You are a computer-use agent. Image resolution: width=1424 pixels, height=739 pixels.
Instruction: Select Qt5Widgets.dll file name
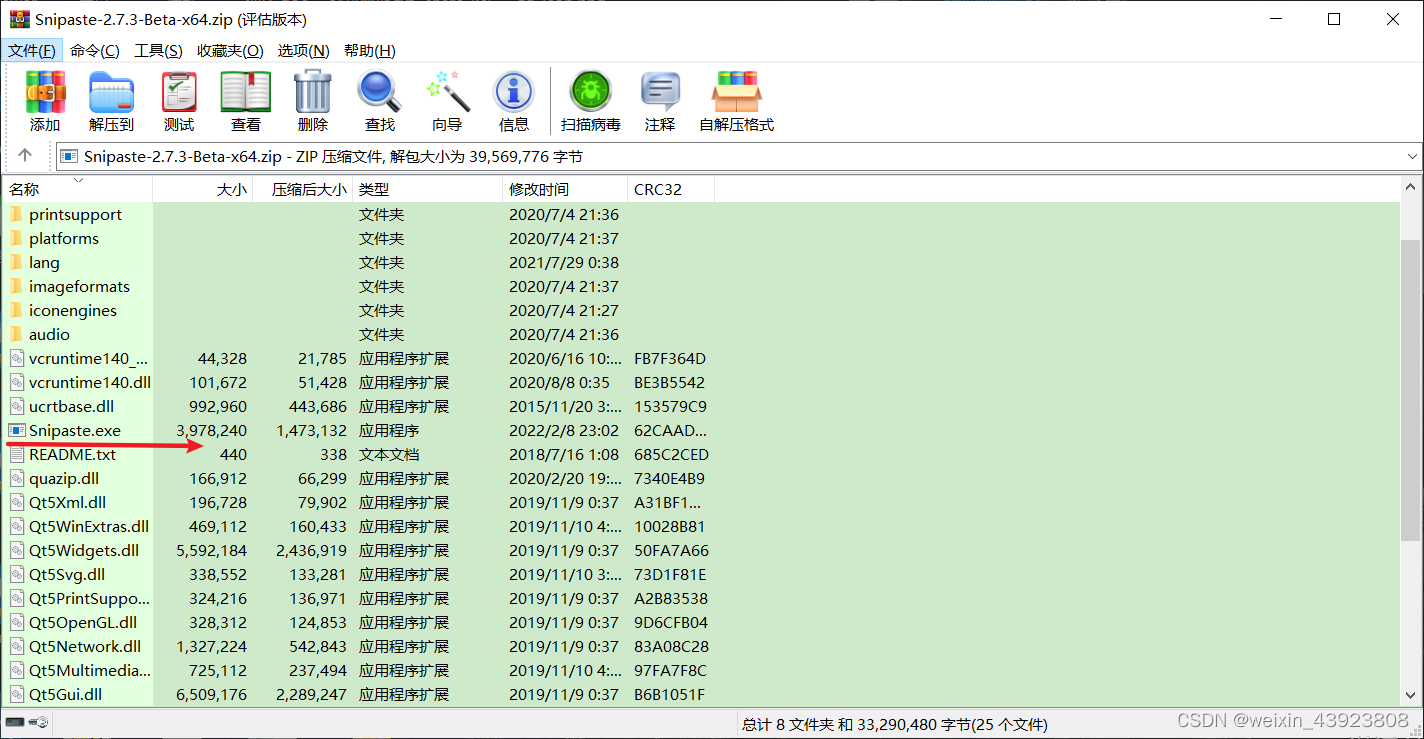[x=84, y=550]
